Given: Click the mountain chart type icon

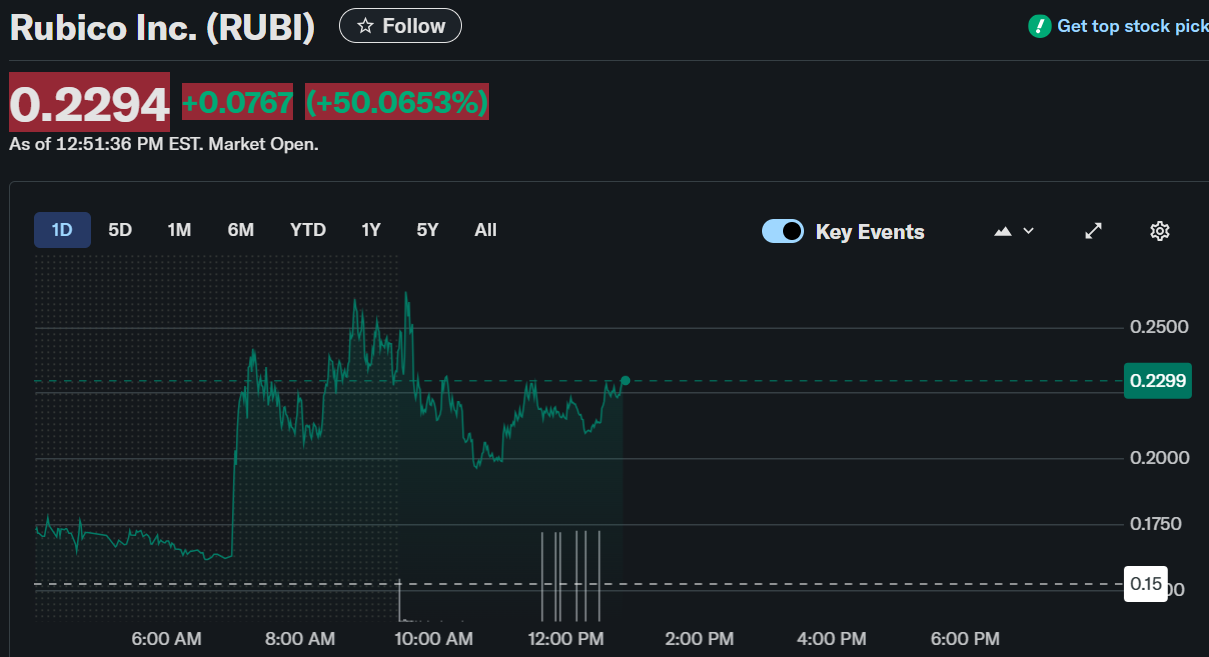Looking at the screenshot, I should click(1003, 231).
